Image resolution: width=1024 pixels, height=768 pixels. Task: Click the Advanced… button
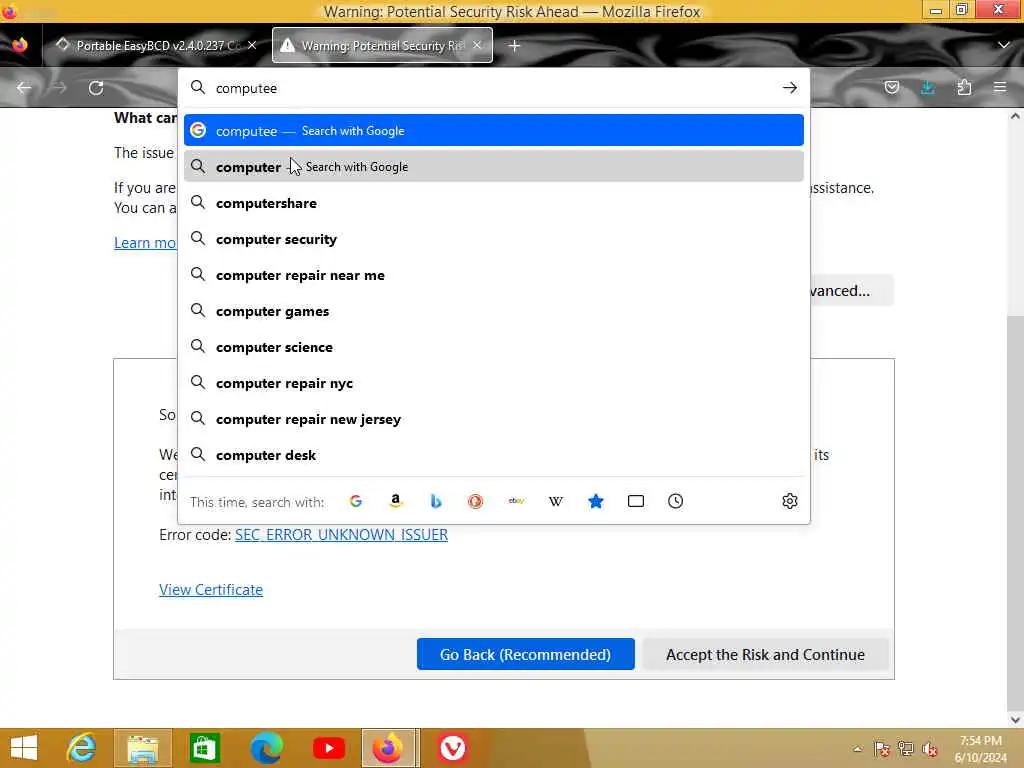point(852,291)
